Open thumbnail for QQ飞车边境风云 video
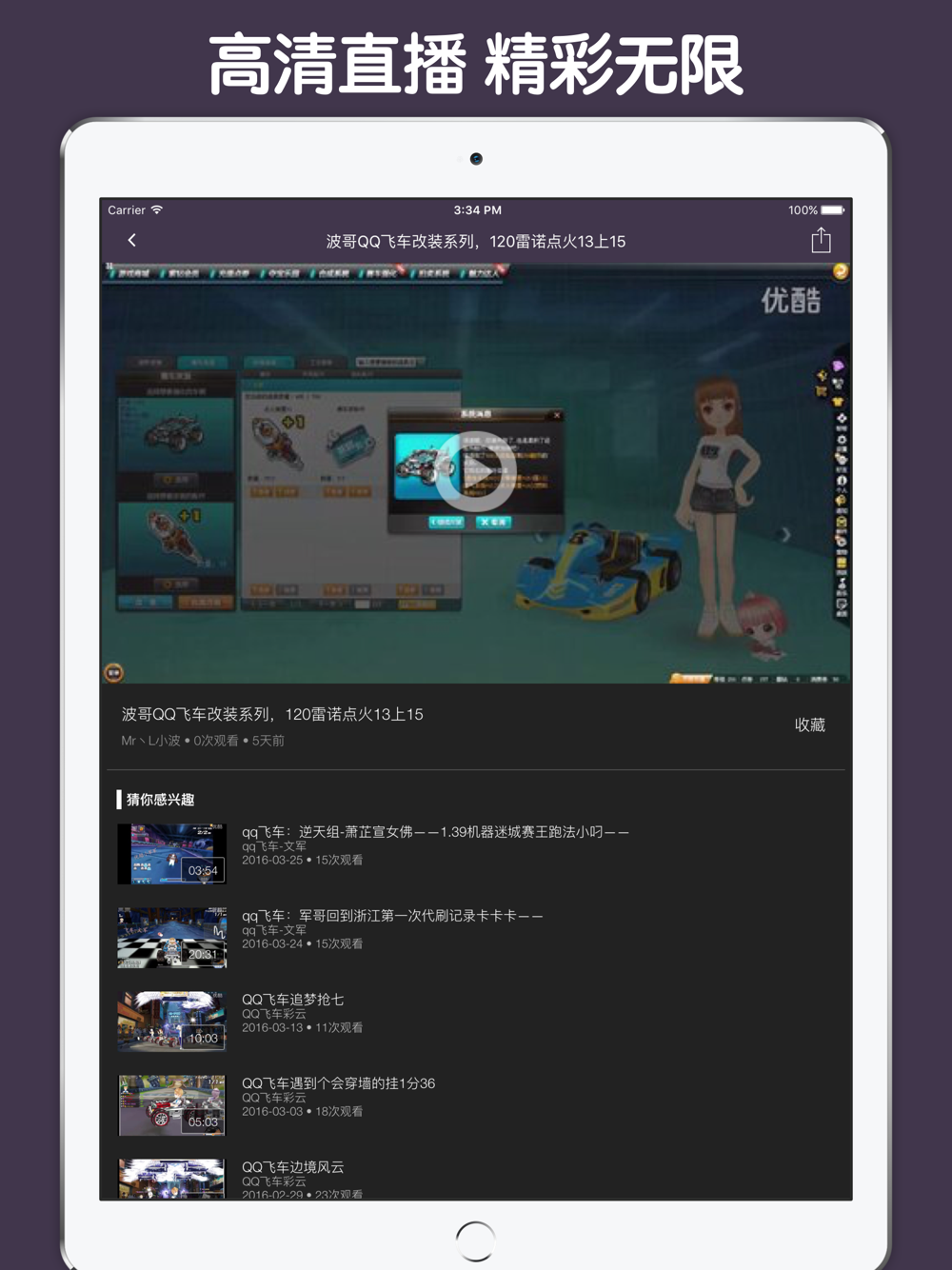The height and width of the screenshot is (1270, 952). [x=172, y=1179]
